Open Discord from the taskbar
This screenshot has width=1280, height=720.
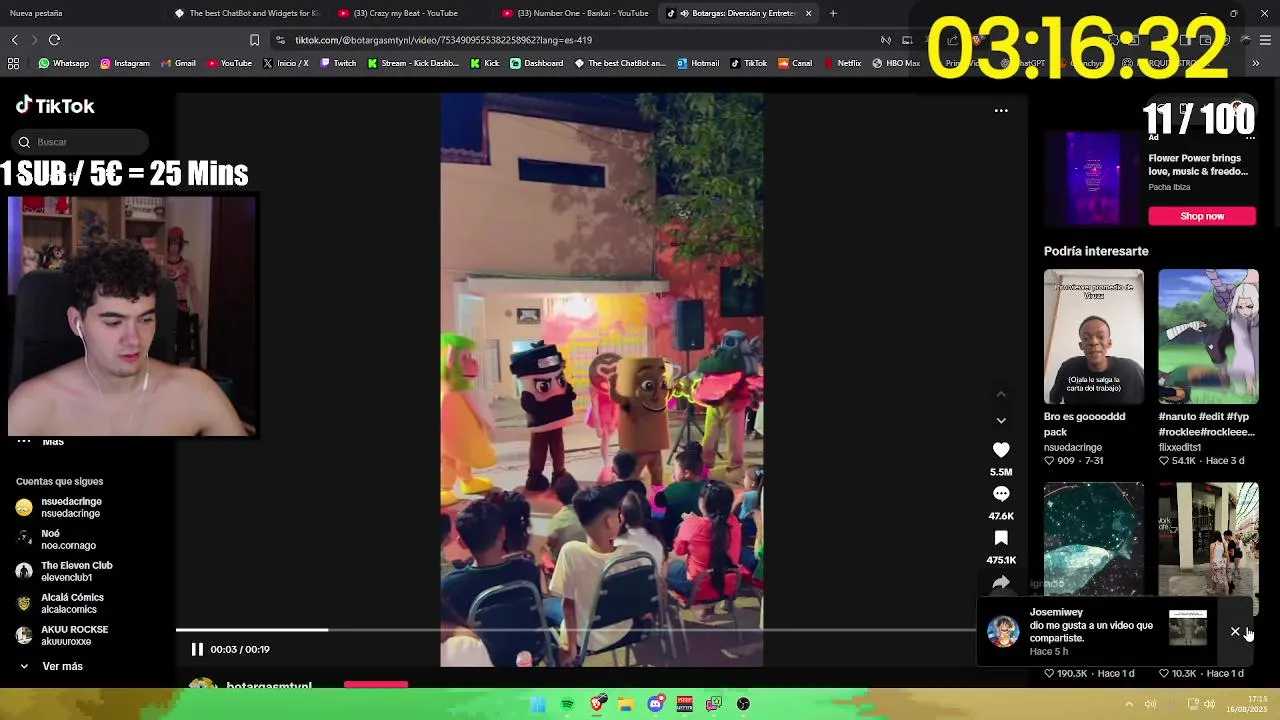655,704
